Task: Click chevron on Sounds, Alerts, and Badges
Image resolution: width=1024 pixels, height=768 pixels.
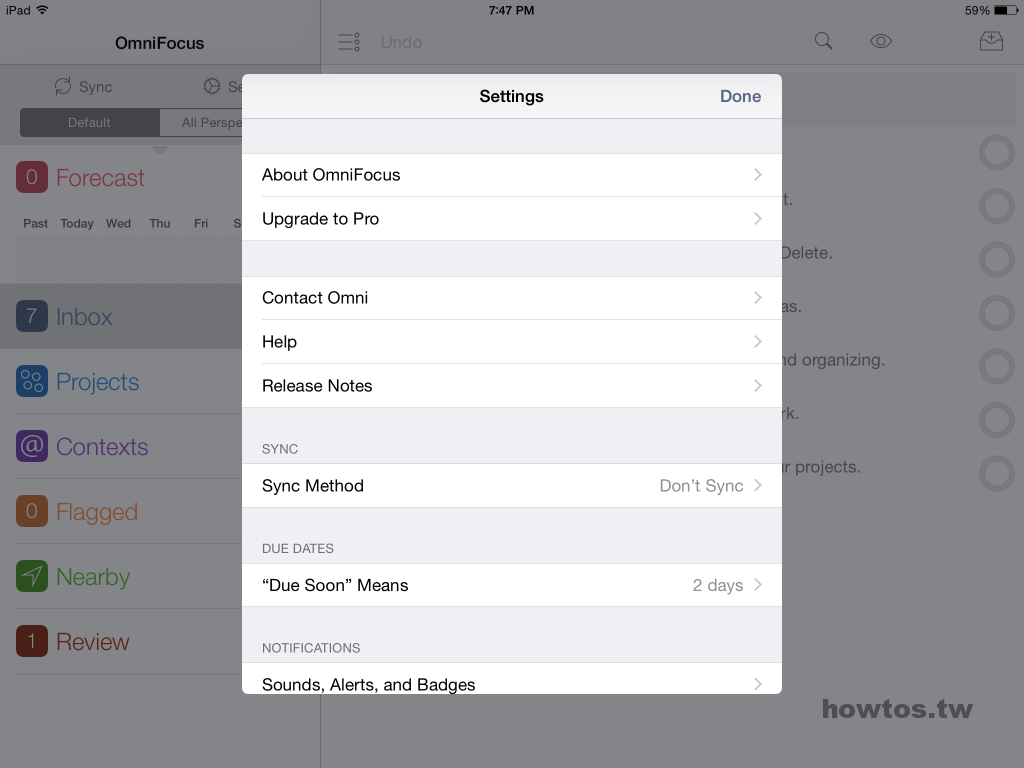Action: [758, 684]
